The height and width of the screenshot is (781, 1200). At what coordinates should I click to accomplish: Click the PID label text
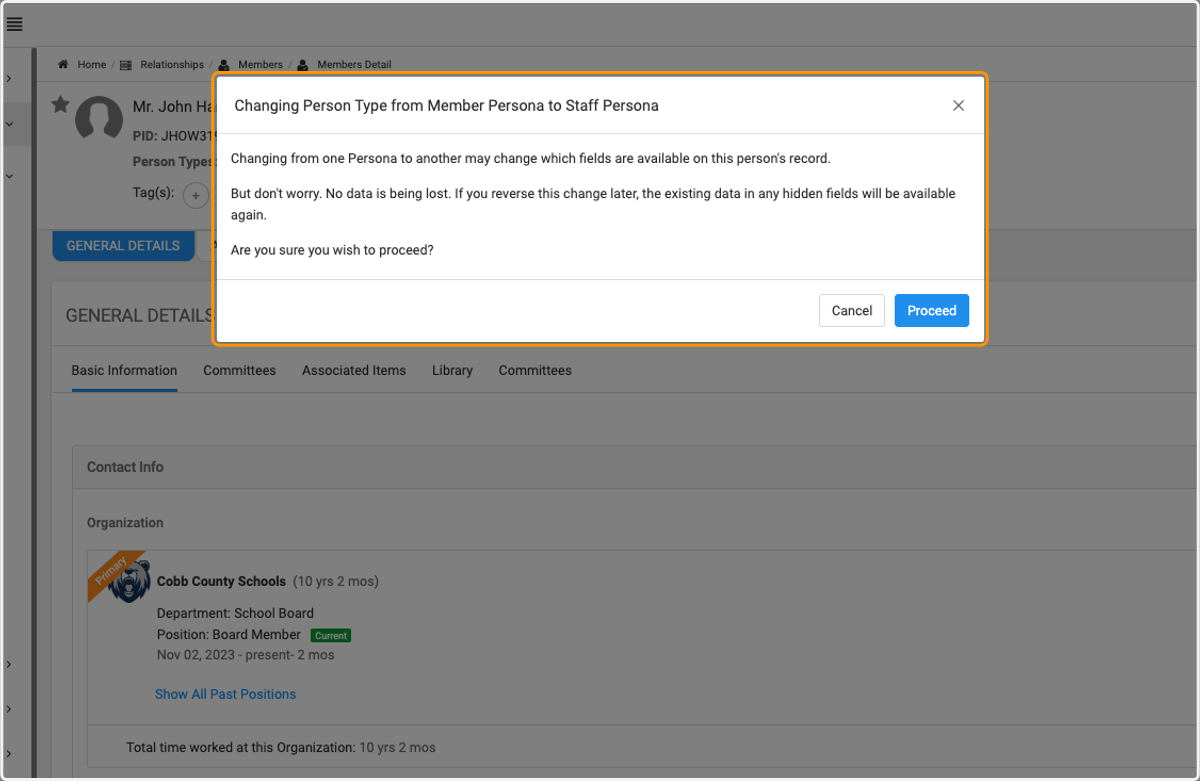[x=145, y=134]
